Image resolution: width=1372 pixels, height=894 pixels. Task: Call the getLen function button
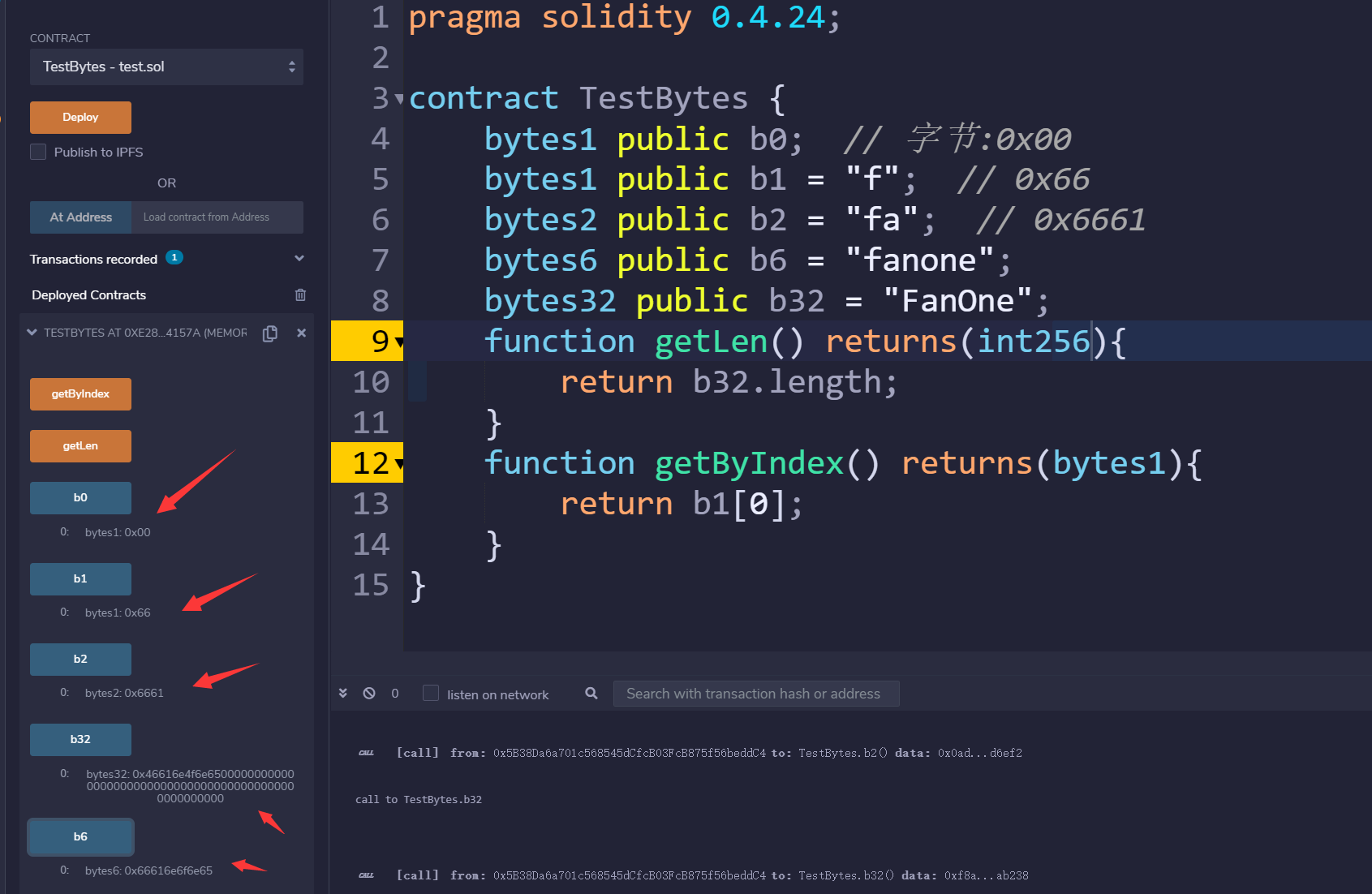[80, 446]
